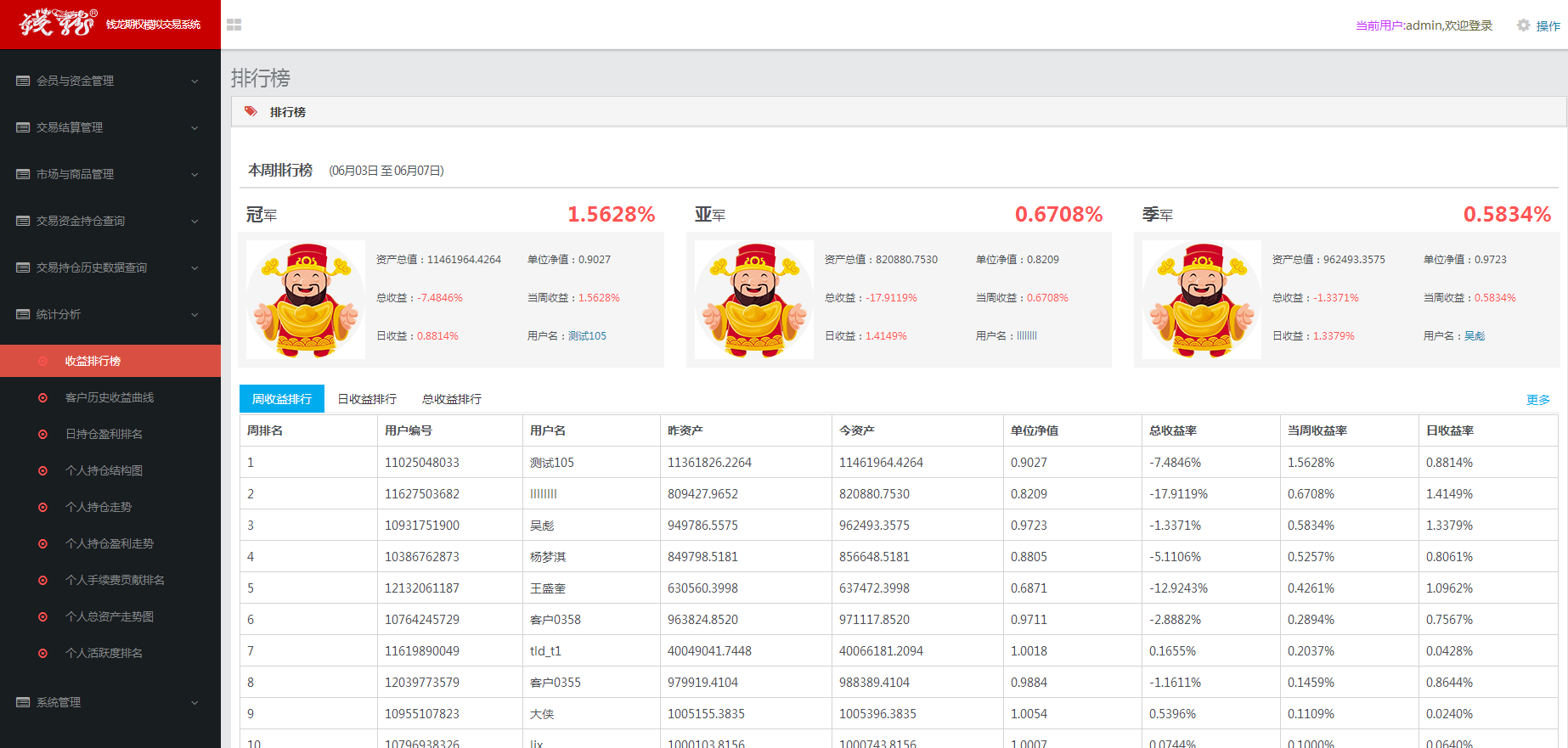Select the 周收益排行 tab
Viewport: 1568px width, 748px height.
[x=282, y=399]
